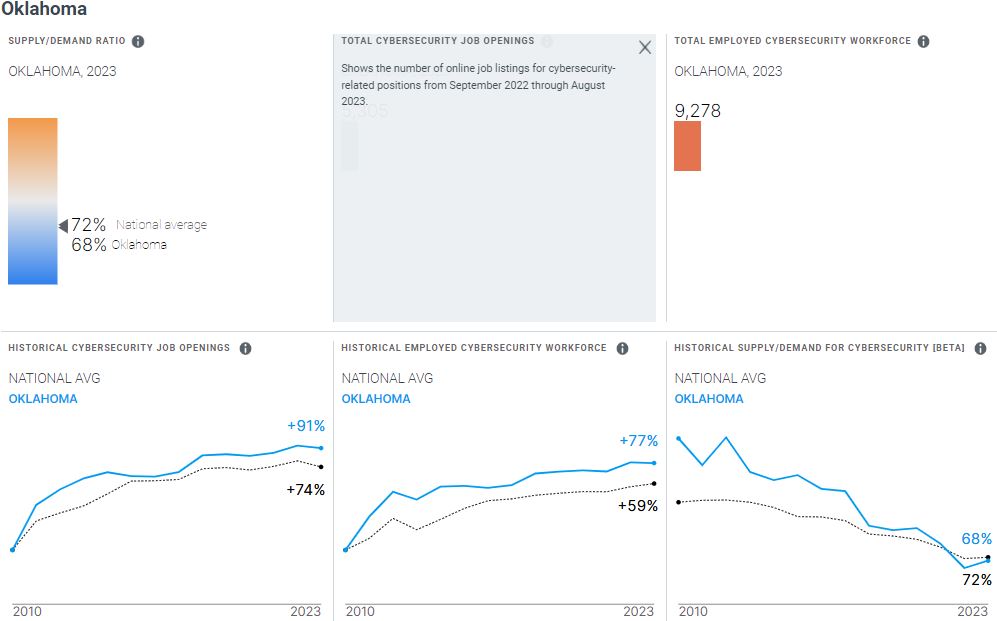Click the +59% national workforce label

click(x=639, y=506)
